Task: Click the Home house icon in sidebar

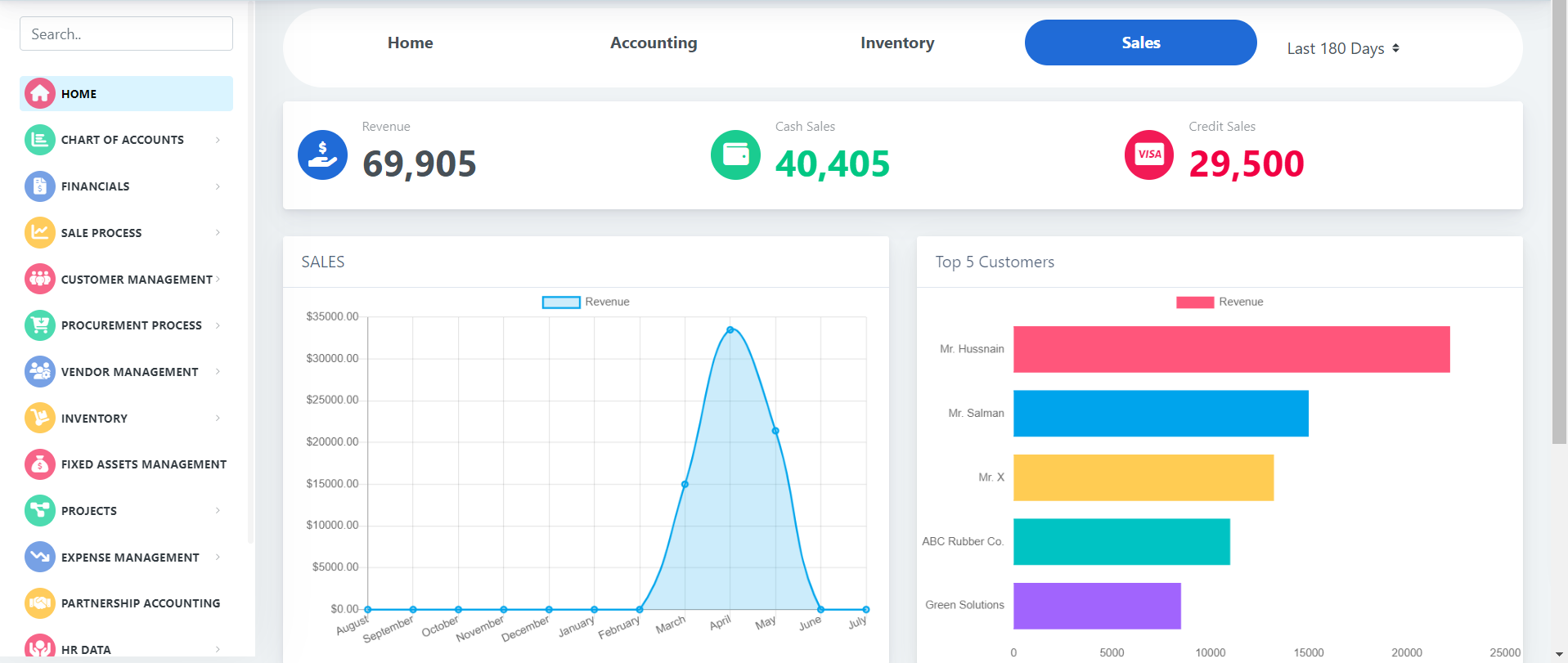Action: point(39,94)
